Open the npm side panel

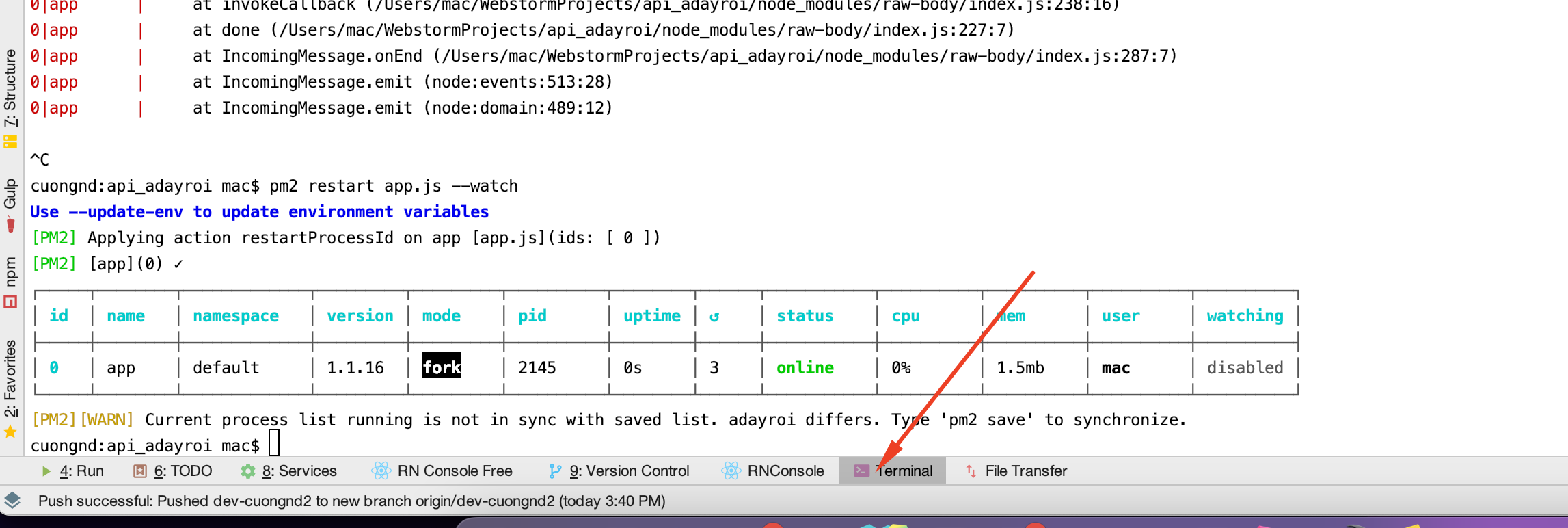click(10, 282)
